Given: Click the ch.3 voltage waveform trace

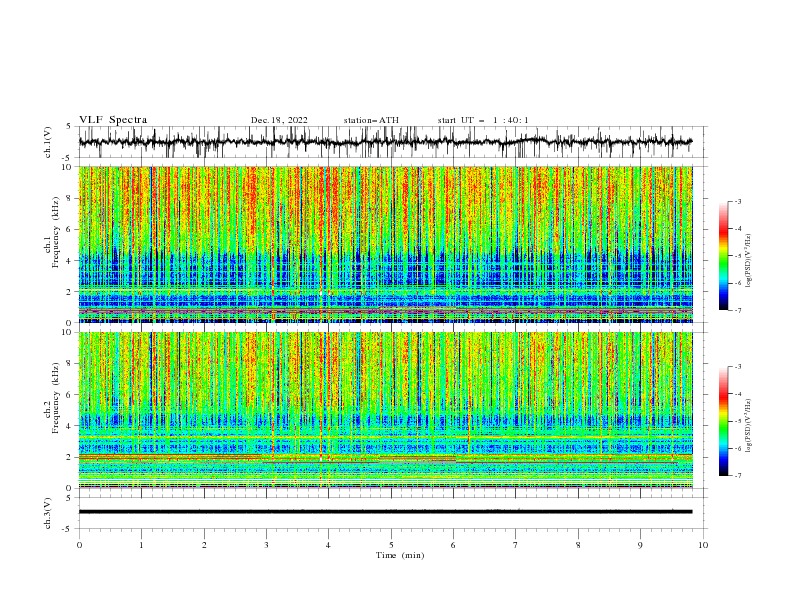Looking at the screenshot, I should point(385,512).
